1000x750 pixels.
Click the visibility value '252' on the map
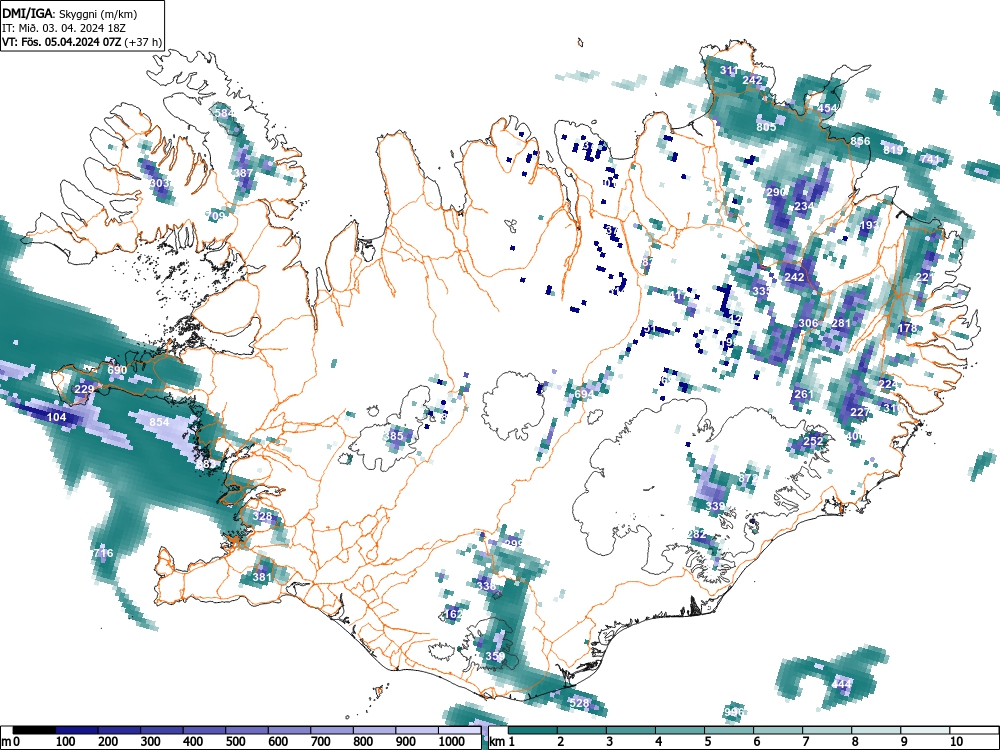(x=813, y=441)
